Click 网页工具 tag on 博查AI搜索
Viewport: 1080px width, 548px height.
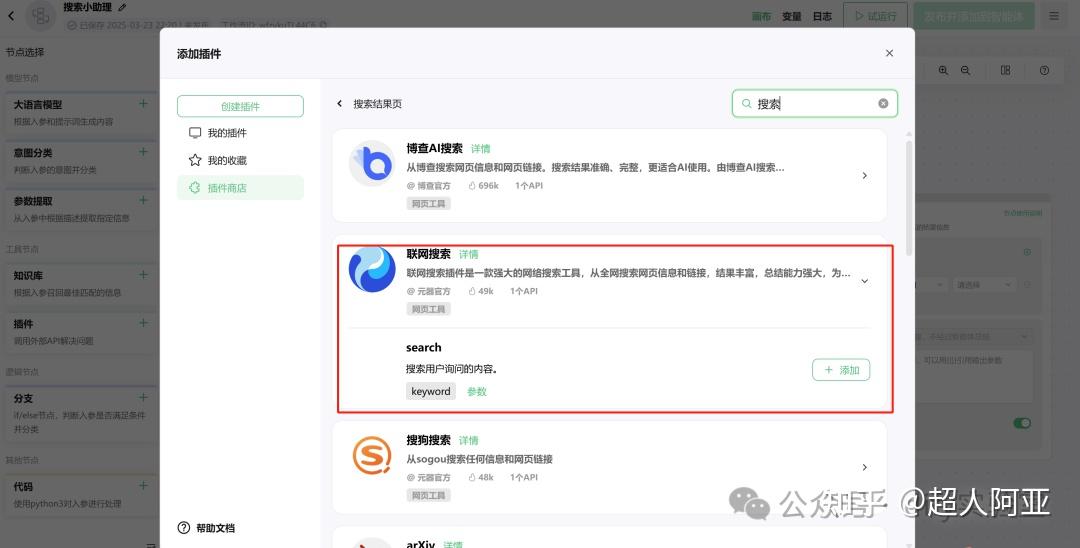428,204
